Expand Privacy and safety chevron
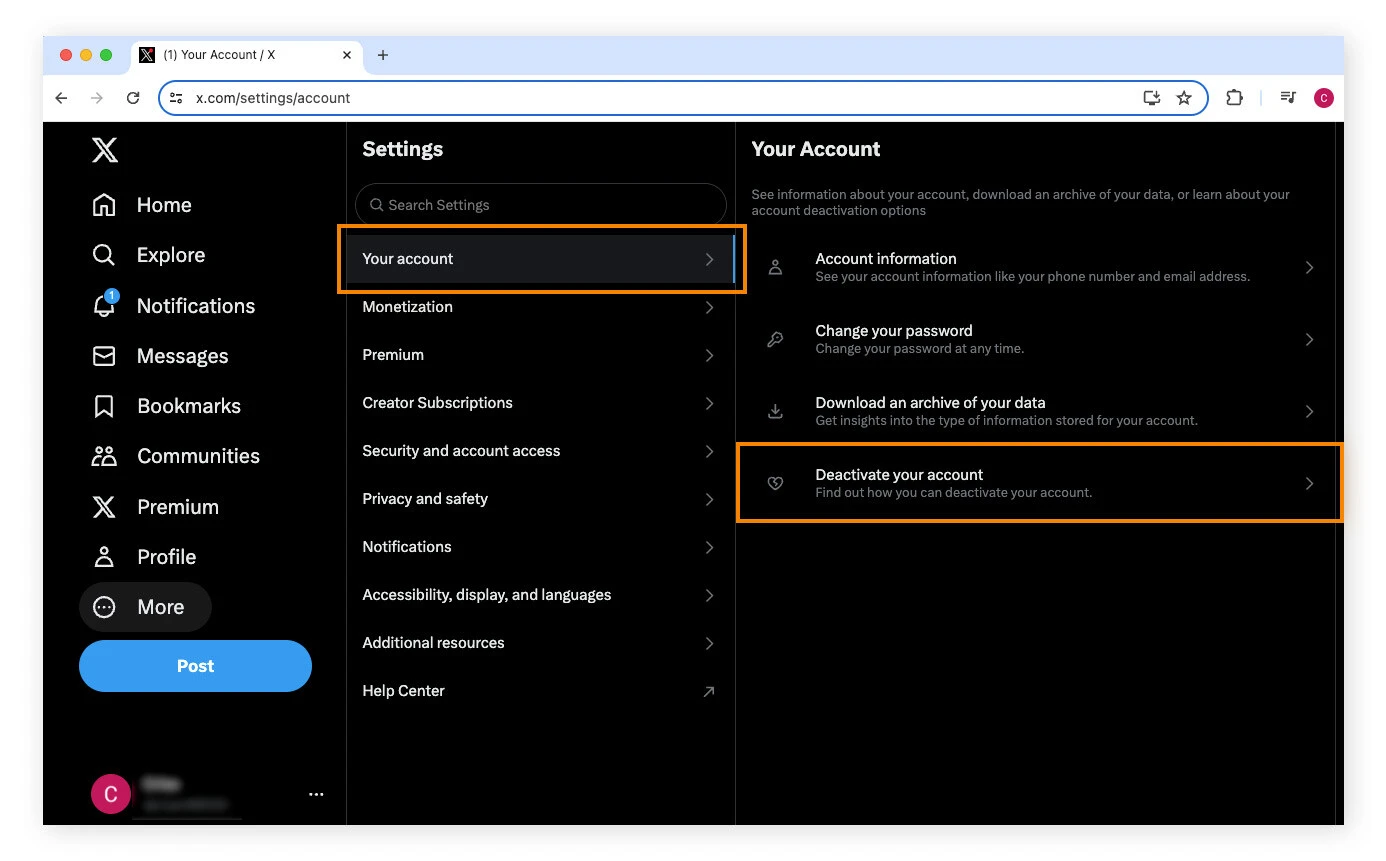 pos(709,499)
